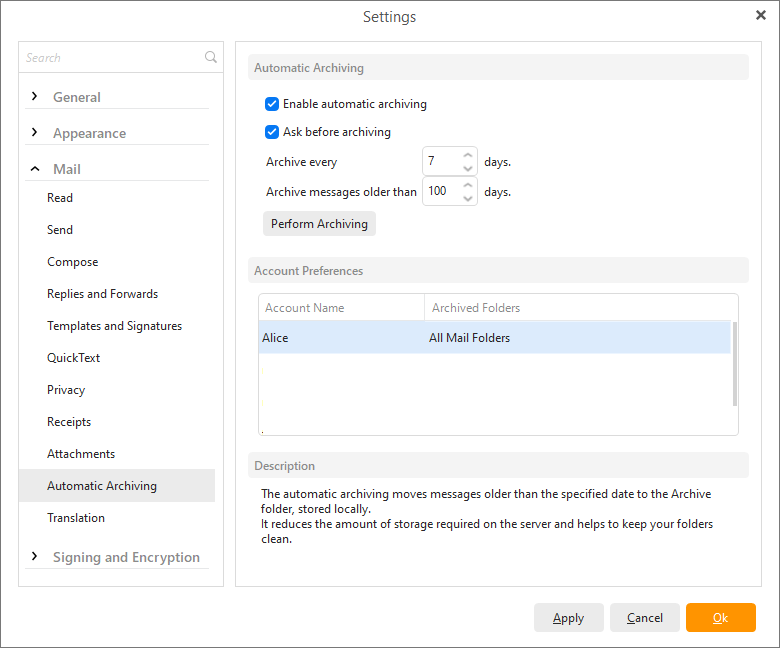
Task: Click the Perform Archiving button
Action: [319, 224]
